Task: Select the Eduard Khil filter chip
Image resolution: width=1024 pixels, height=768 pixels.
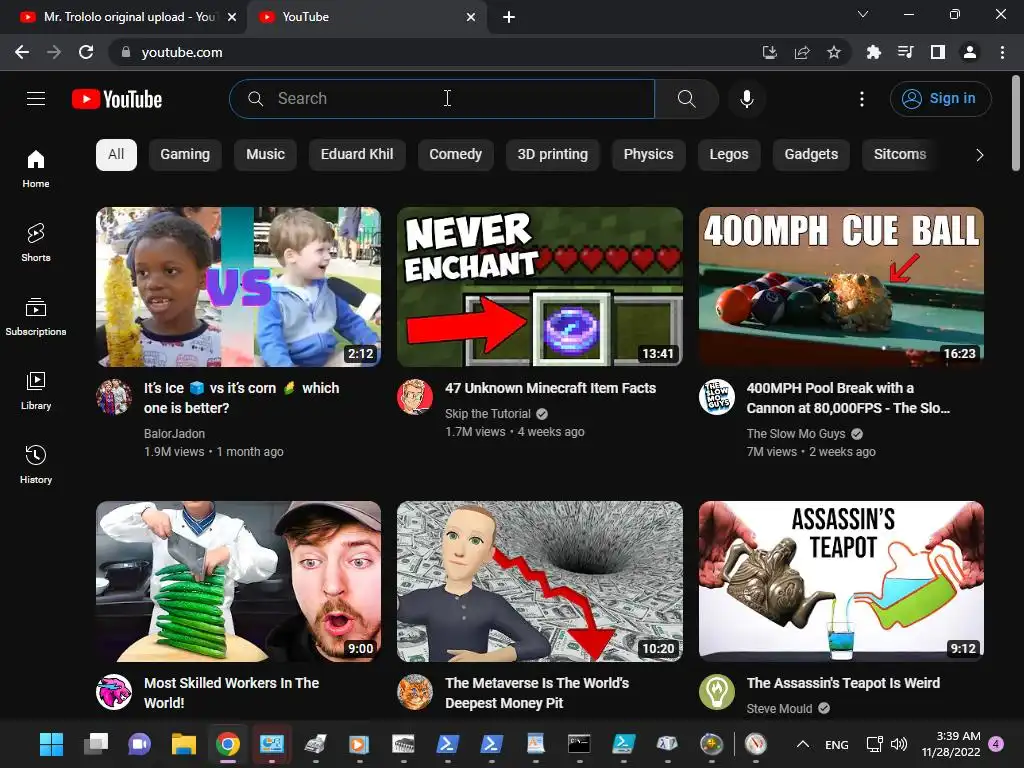Action: click(357, 155)
